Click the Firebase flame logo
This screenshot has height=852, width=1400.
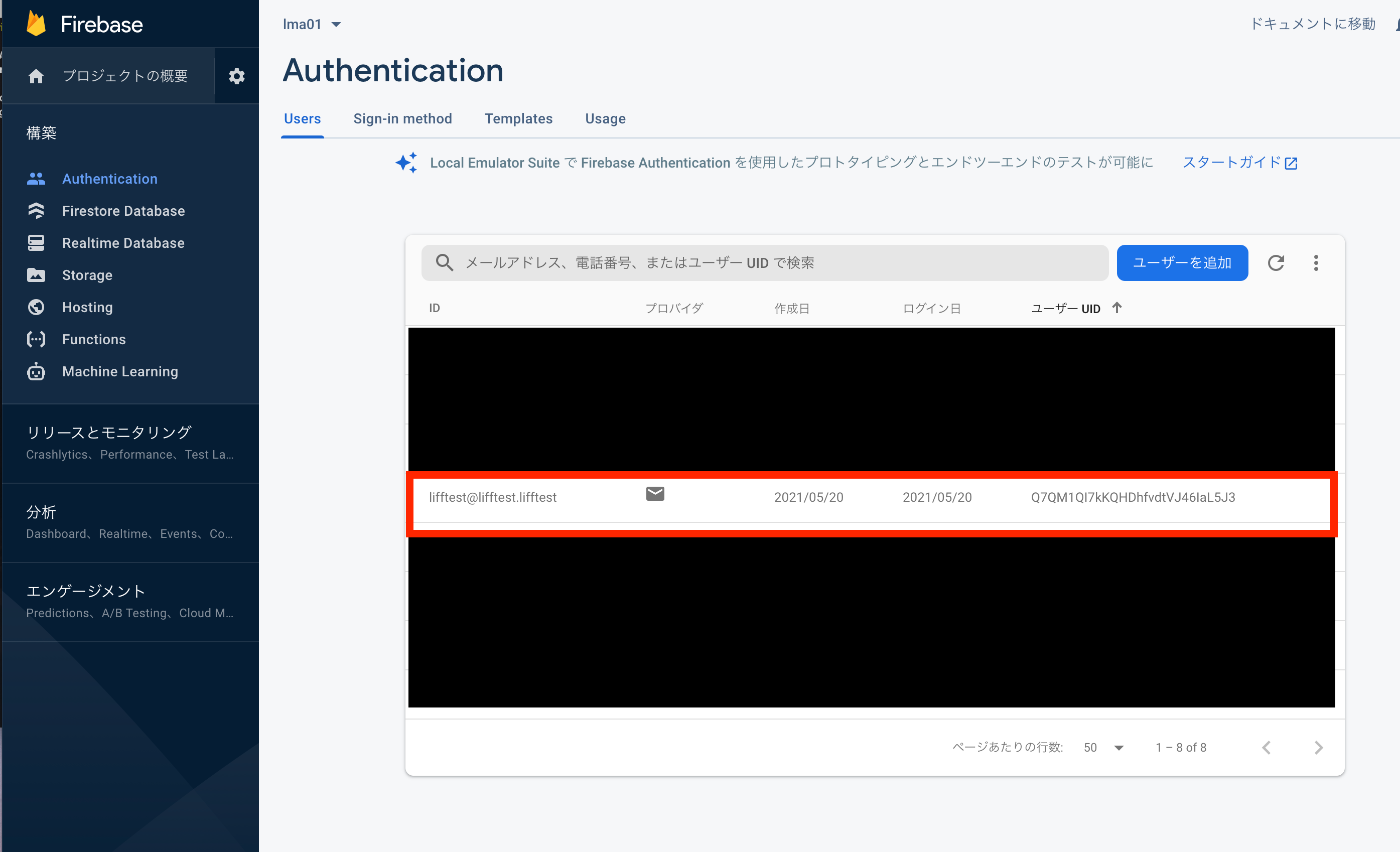(37, 24)
